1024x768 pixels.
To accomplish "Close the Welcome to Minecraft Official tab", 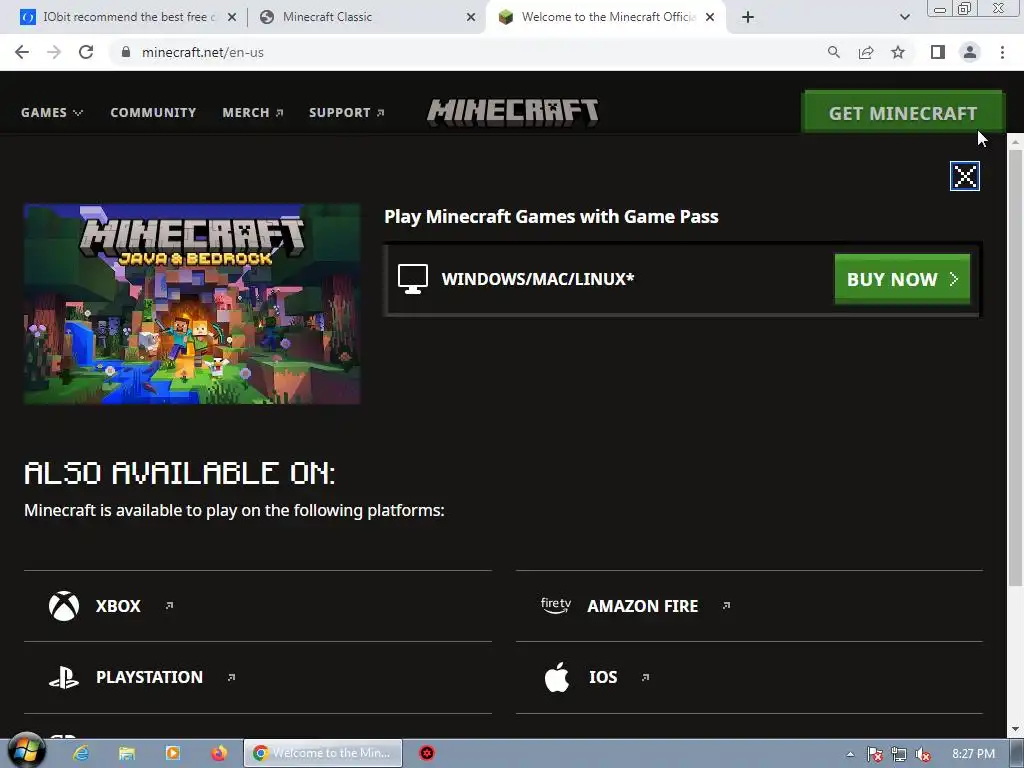I will coord(710,17).
